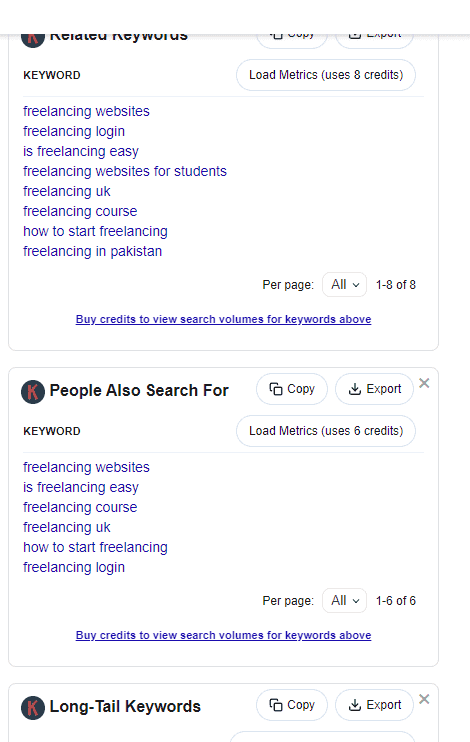Export the People Also Search For keywords
Image resolution: width=470 pixels, height=742 pixels.
(374, 389)
